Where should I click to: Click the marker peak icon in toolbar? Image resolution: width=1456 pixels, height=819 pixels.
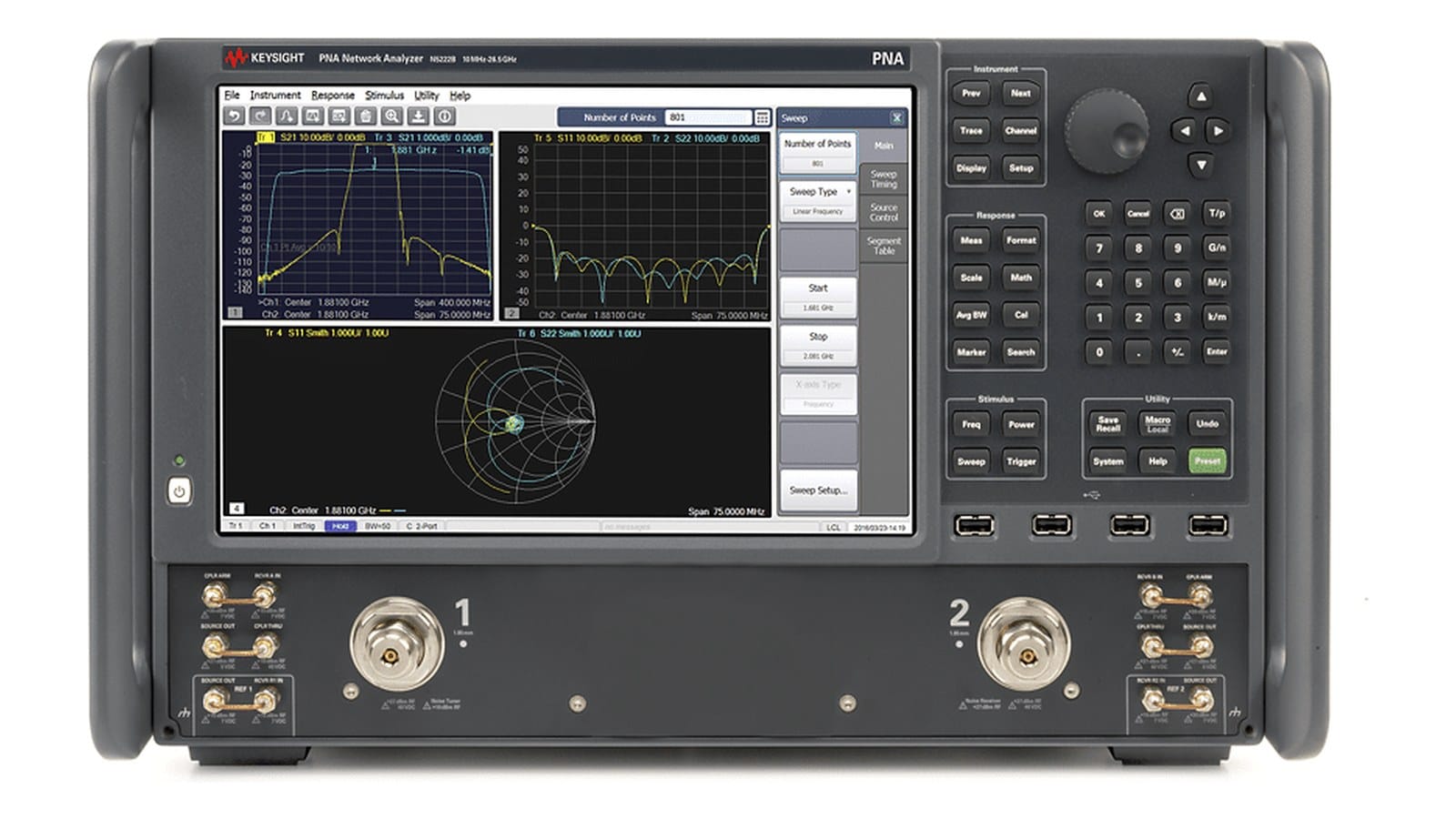point(287,116)
